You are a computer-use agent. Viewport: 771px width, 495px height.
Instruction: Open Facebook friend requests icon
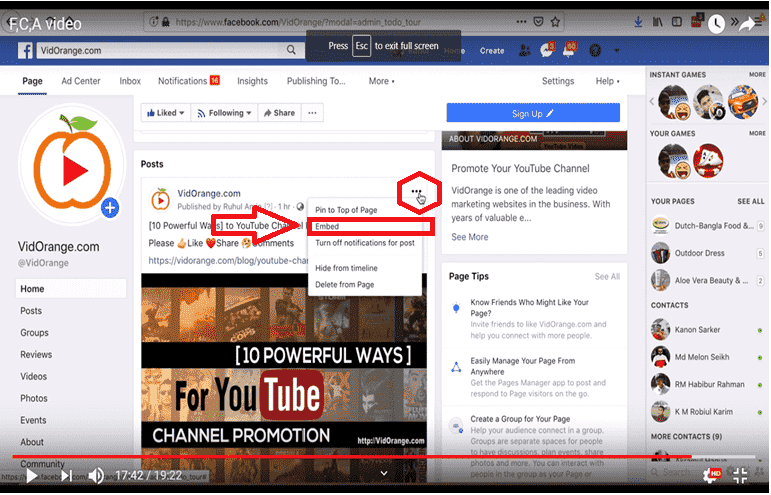pyautogui.click(x=525, y=50)
